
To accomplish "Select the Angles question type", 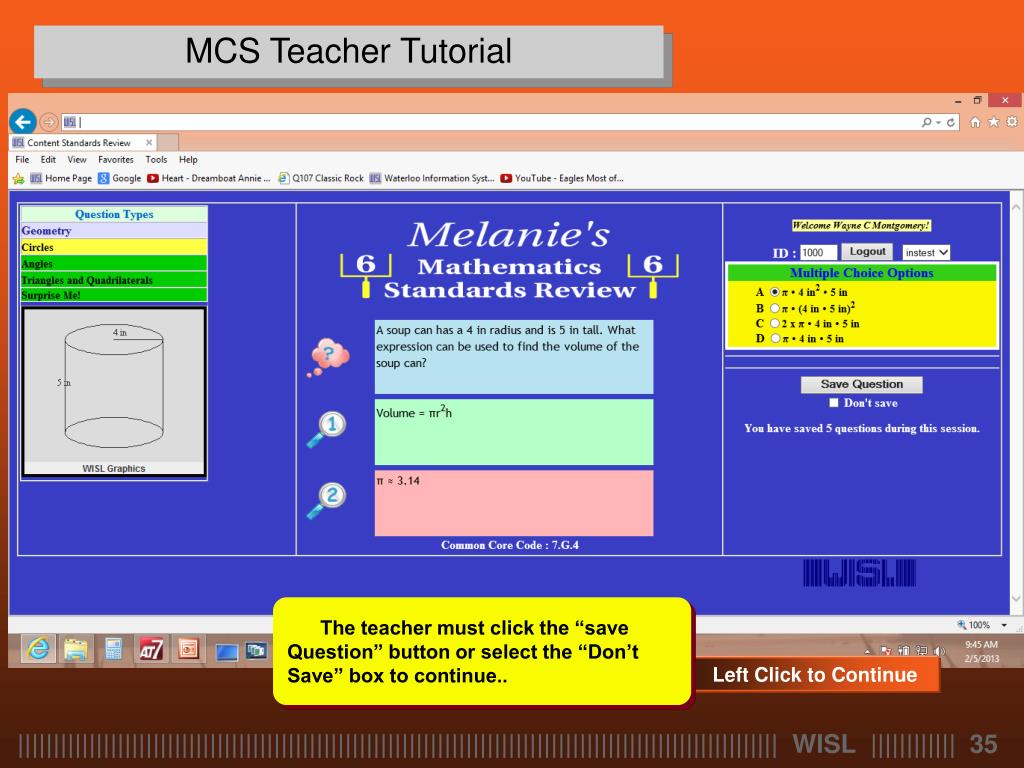I will coord(114,263).
